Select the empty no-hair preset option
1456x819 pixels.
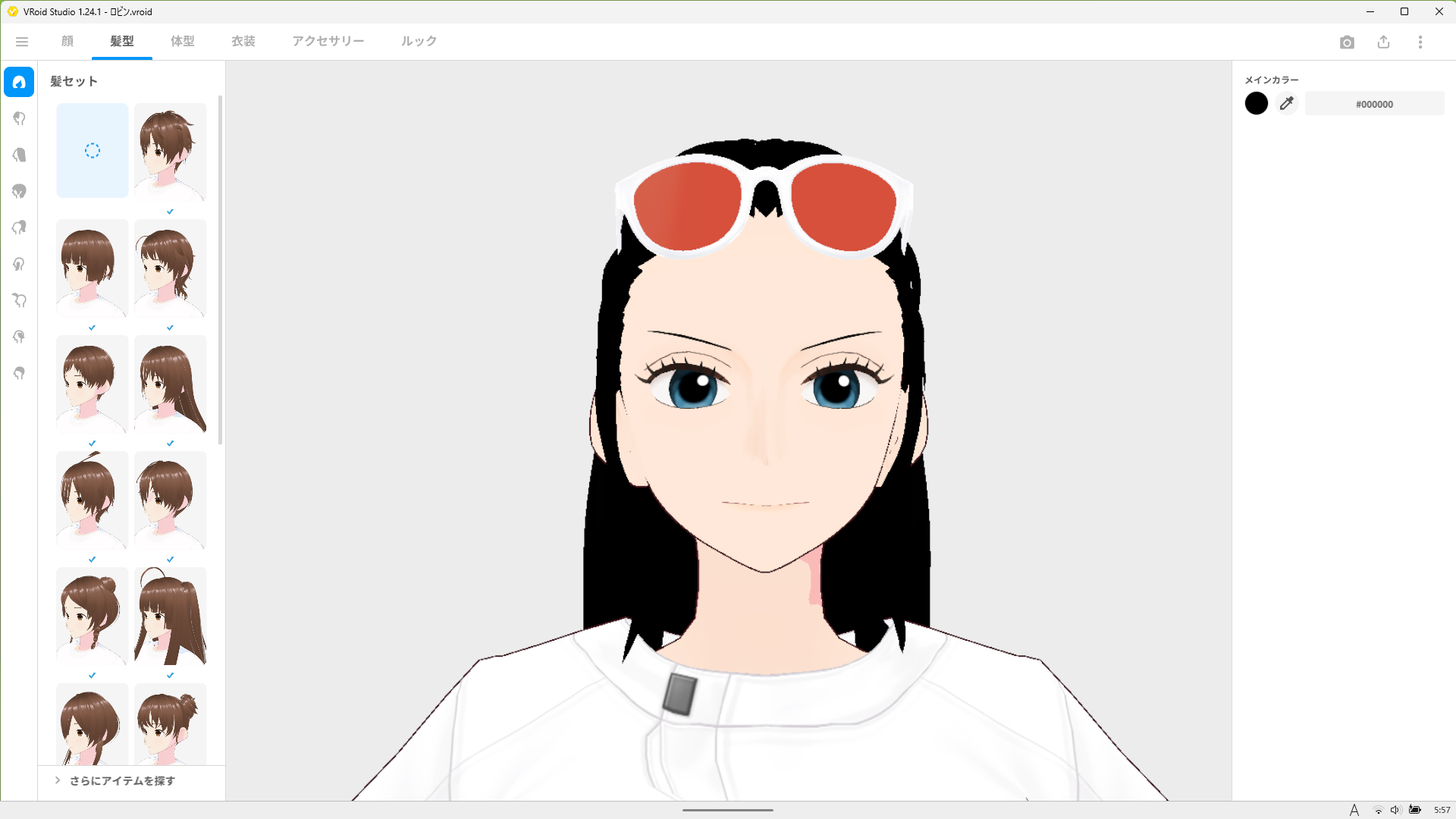[x=93, y=151]
